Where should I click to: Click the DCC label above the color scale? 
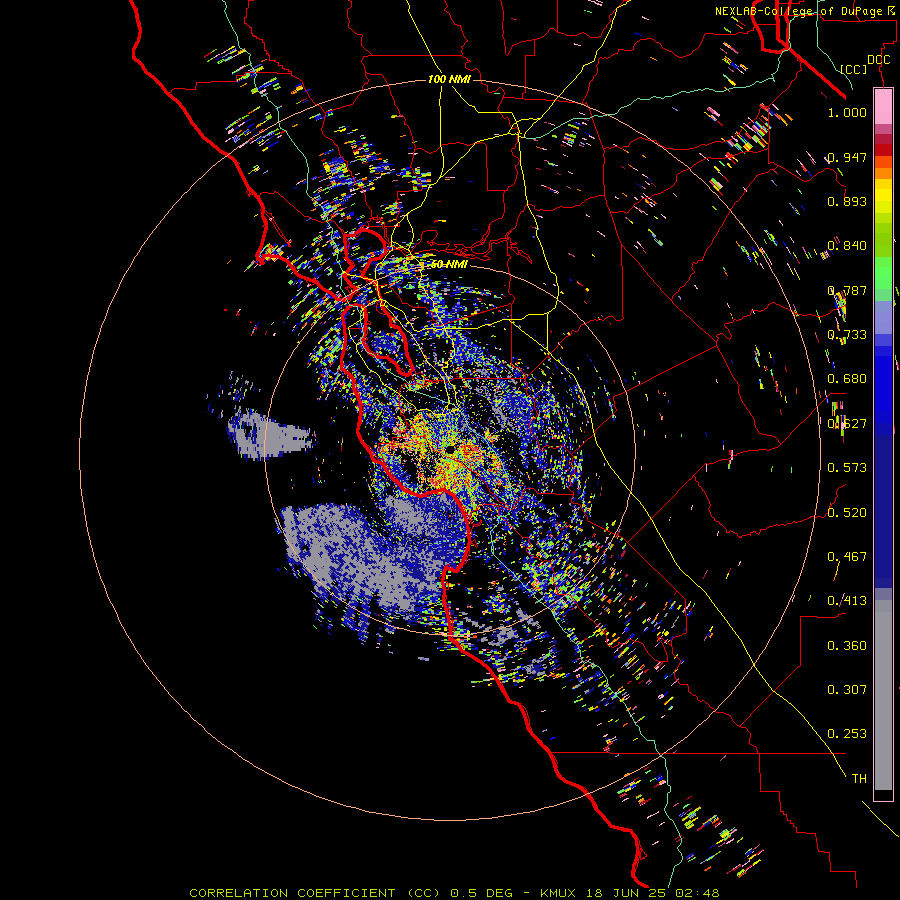pyautogui.click(x=878, y=60)
